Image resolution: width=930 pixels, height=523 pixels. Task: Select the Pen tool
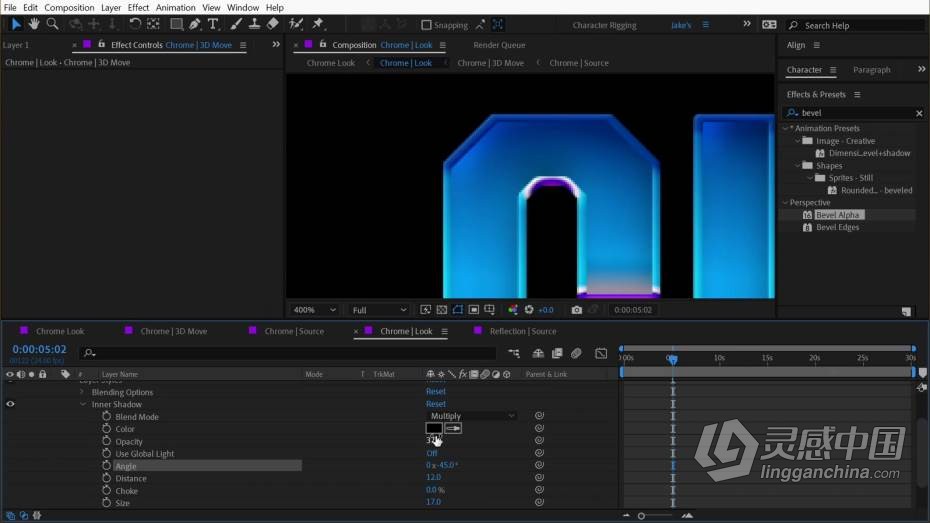pyautogui.click(x=195, y=24)
